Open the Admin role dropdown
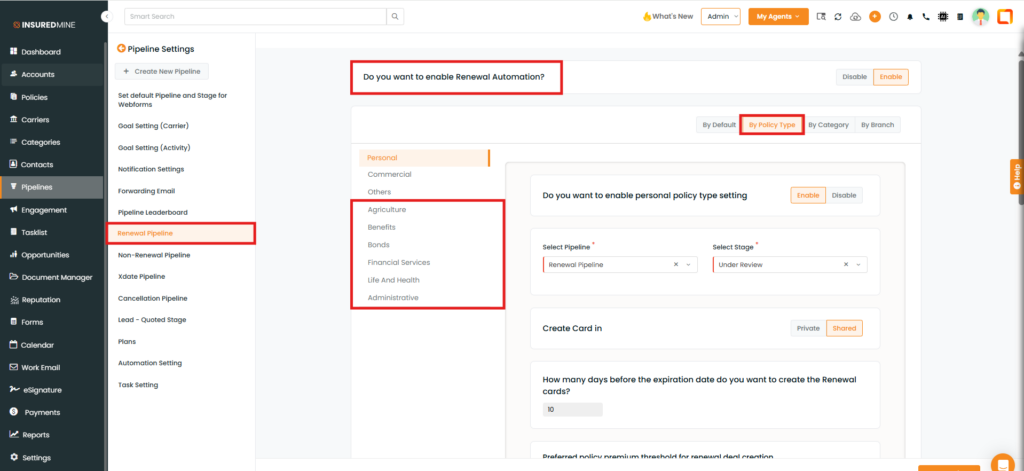The width and height of the screenshot is (1024, 471). (720, 17)
